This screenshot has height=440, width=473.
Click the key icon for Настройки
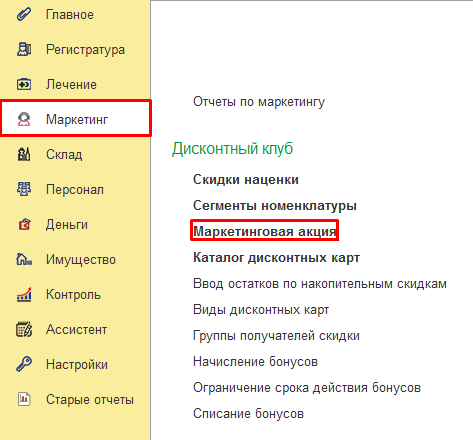(x=24, y=364)
